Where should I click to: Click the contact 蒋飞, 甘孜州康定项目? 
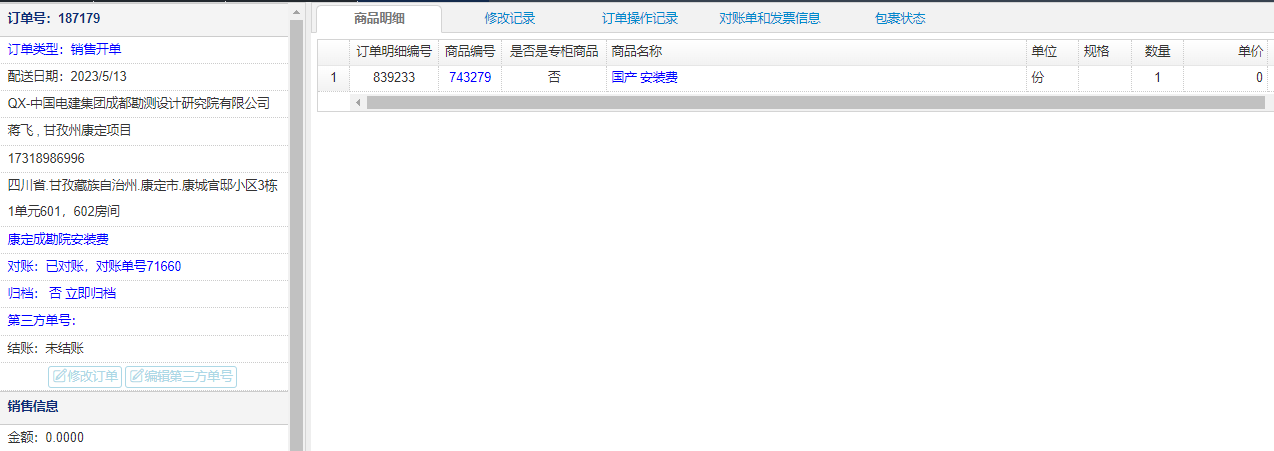tap(70, 130)
